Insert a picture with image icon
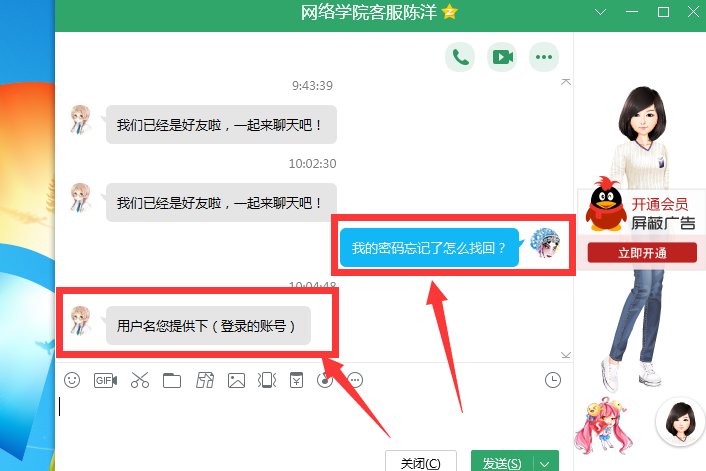 (x=236, y=381)
